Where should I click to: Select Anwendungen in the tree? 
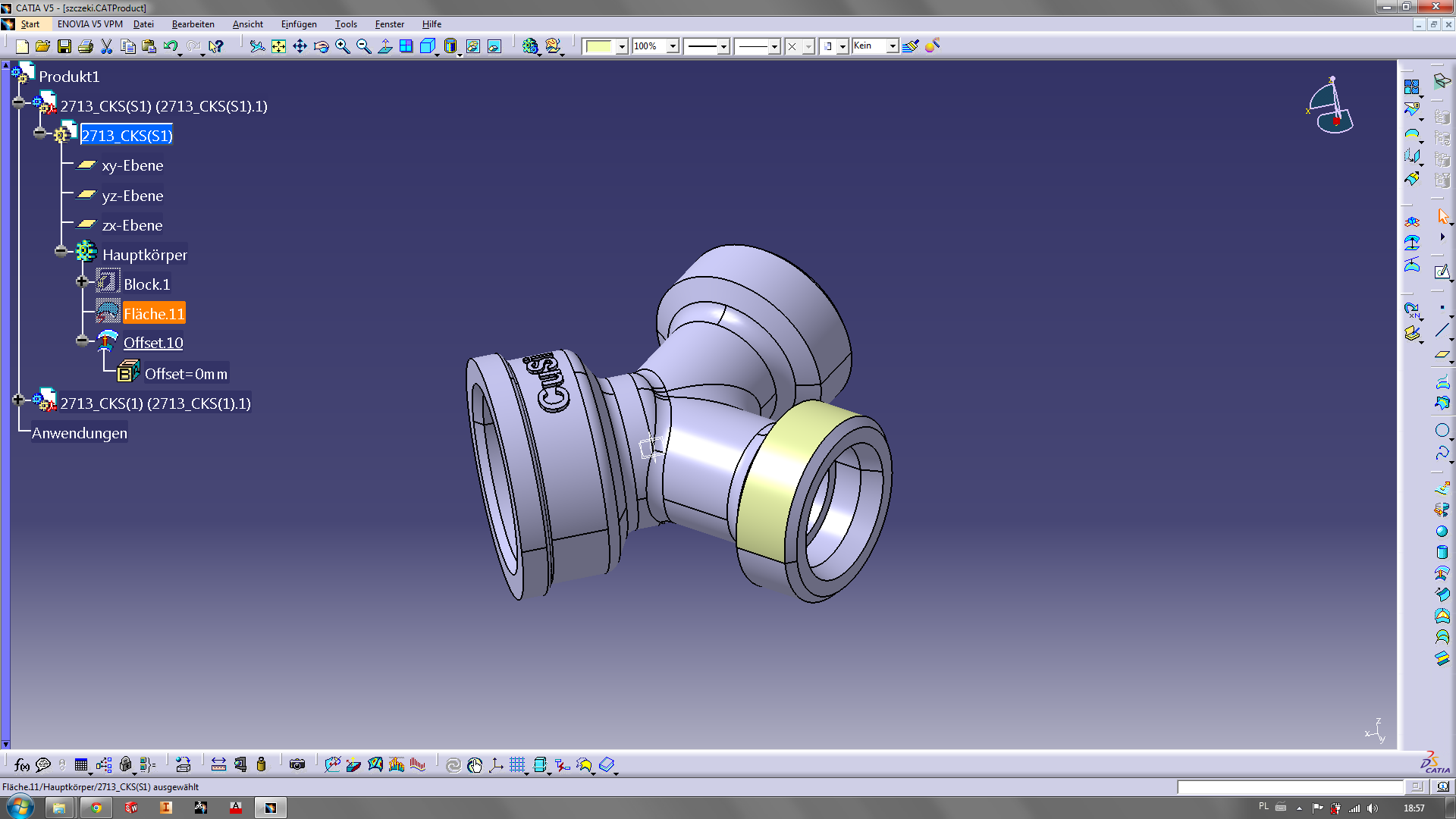80,433
